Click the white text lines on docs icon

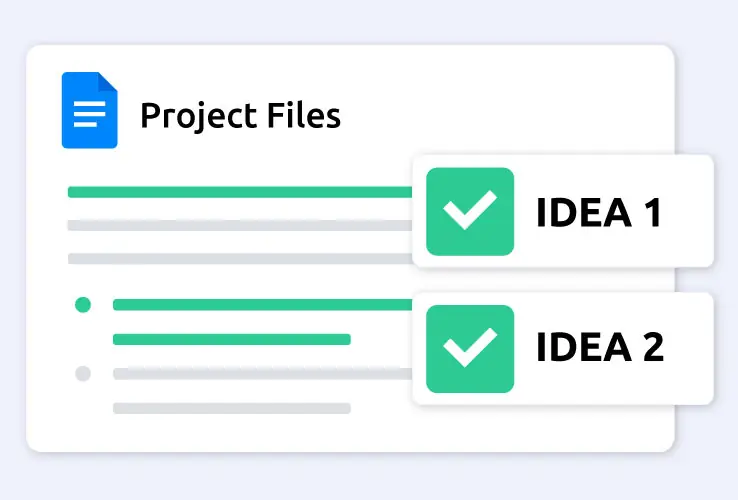click(89, 114)
